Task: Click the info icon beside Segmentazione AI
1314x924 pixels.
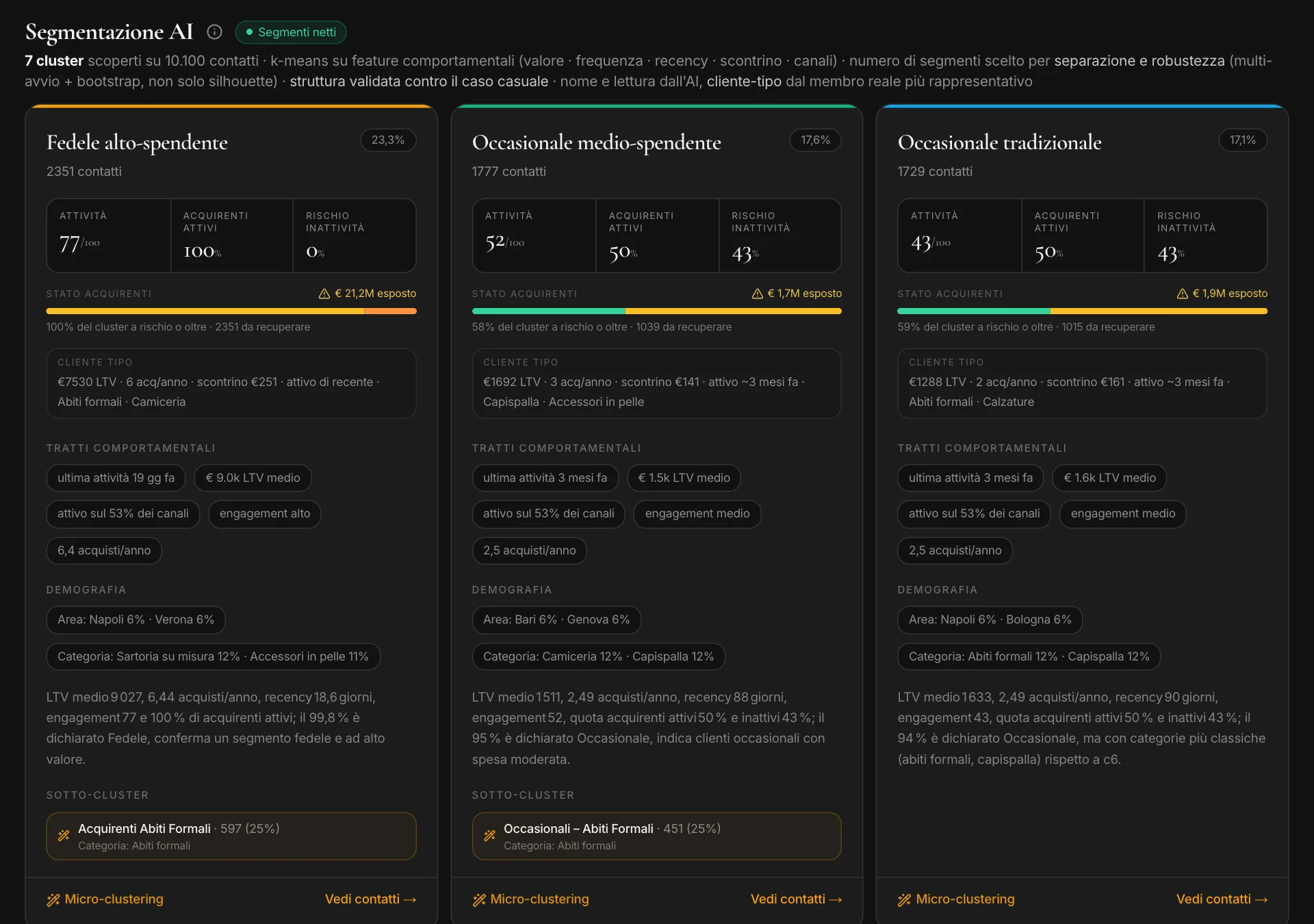Action: click(214, 32)
